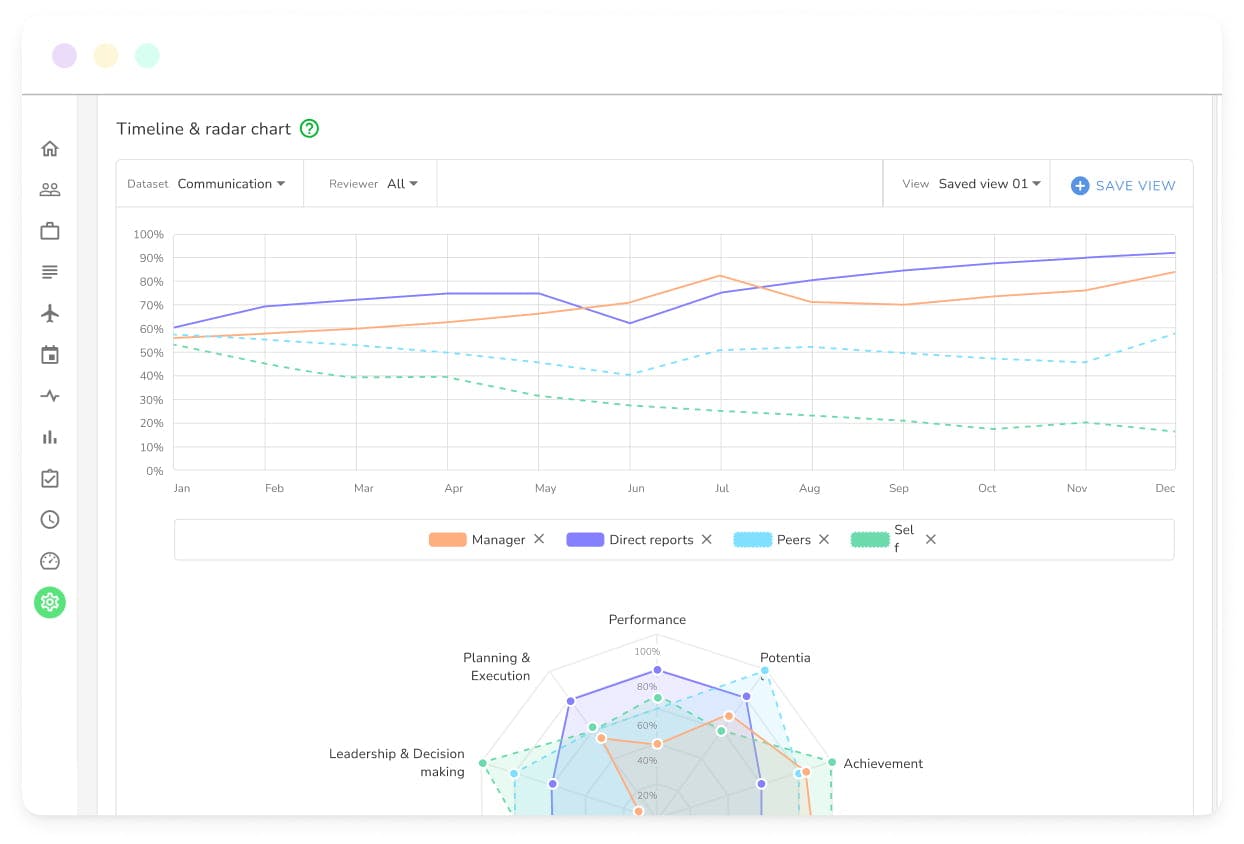This screenshot has width=1244, height=844.
Task: Click the list view sidebar icon
Action: (50, 272)
